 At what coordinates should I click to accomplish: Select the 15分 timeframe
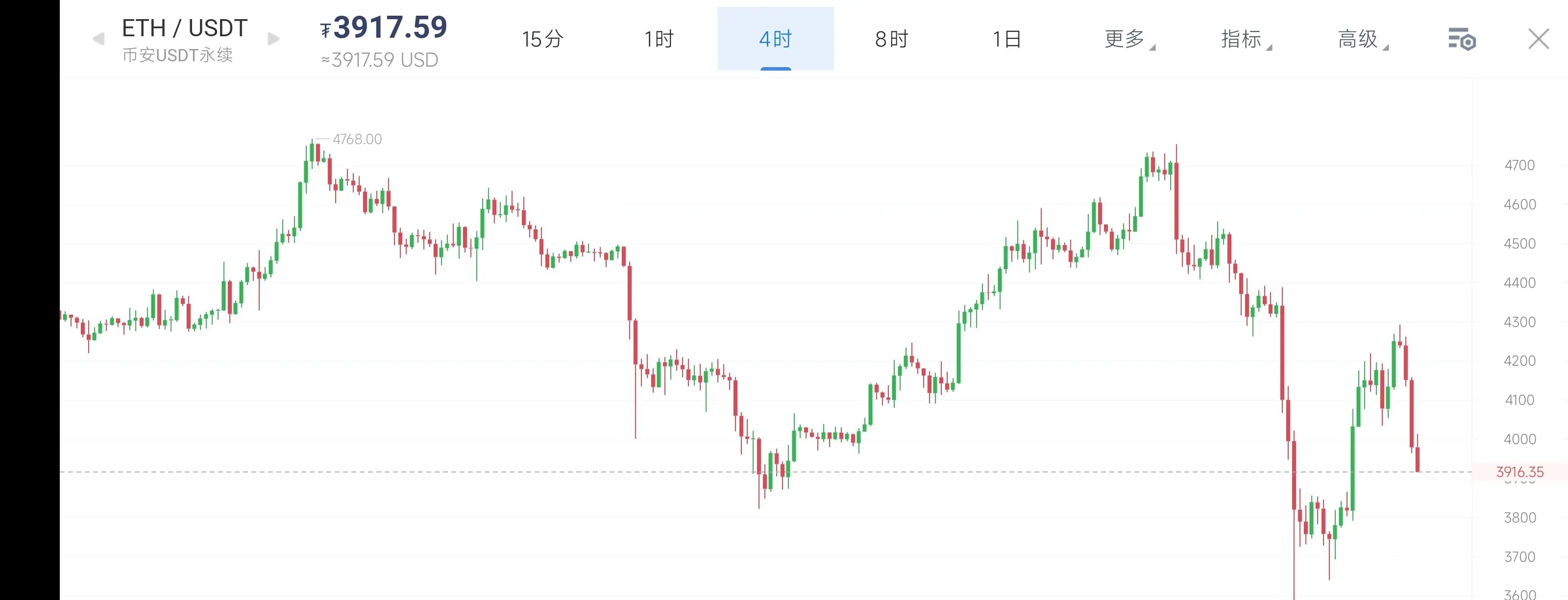point(542,39)
